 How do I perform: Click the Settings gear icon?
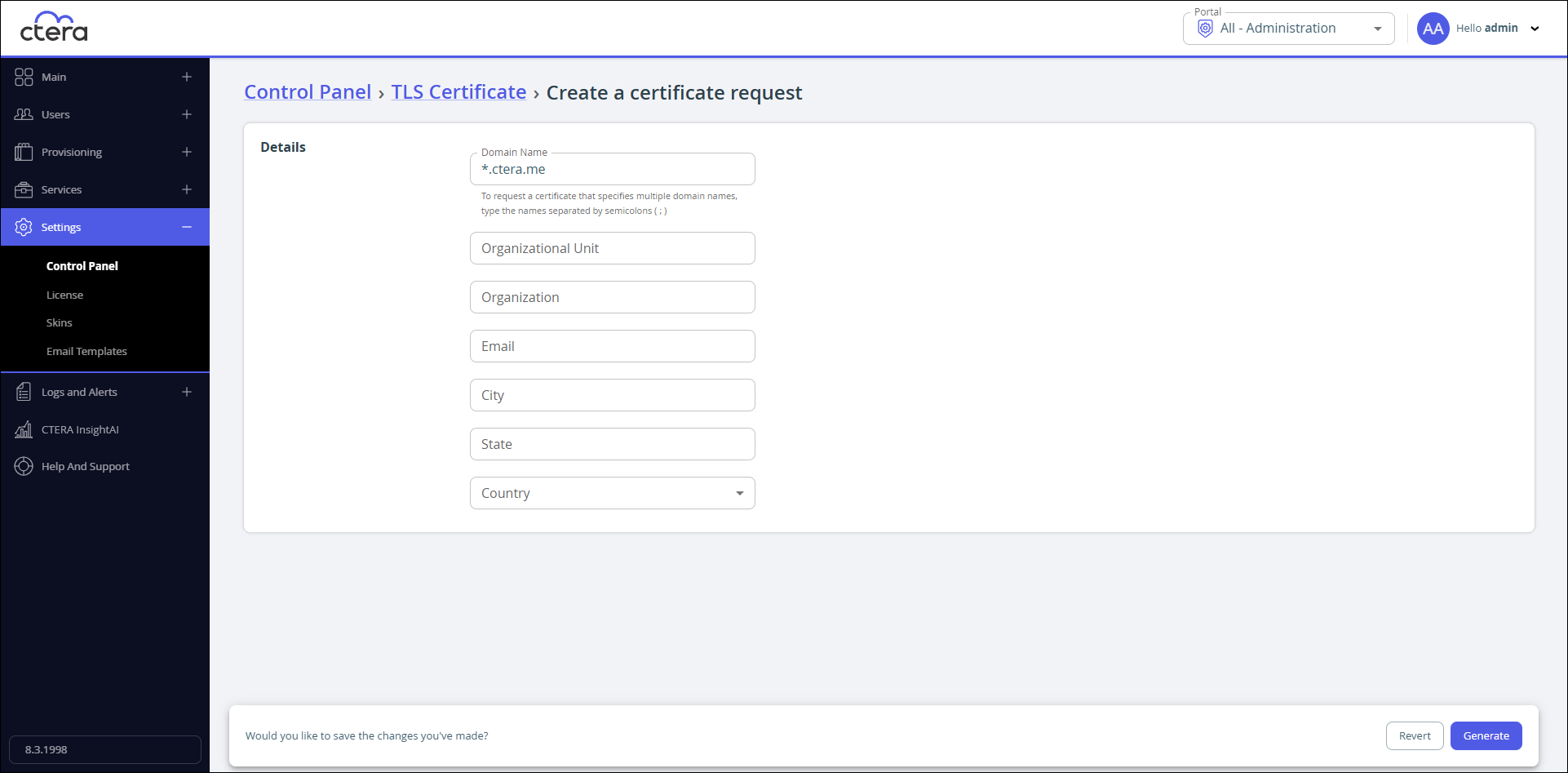[24, 227]
